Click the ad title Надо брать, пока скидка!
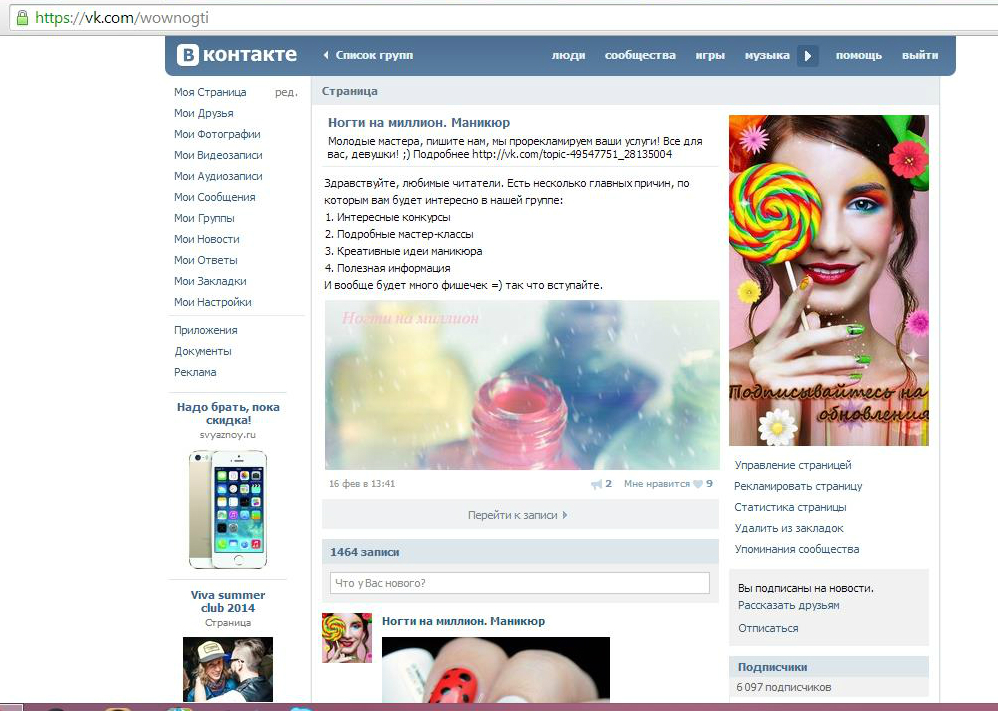 (x=228, y=414)
